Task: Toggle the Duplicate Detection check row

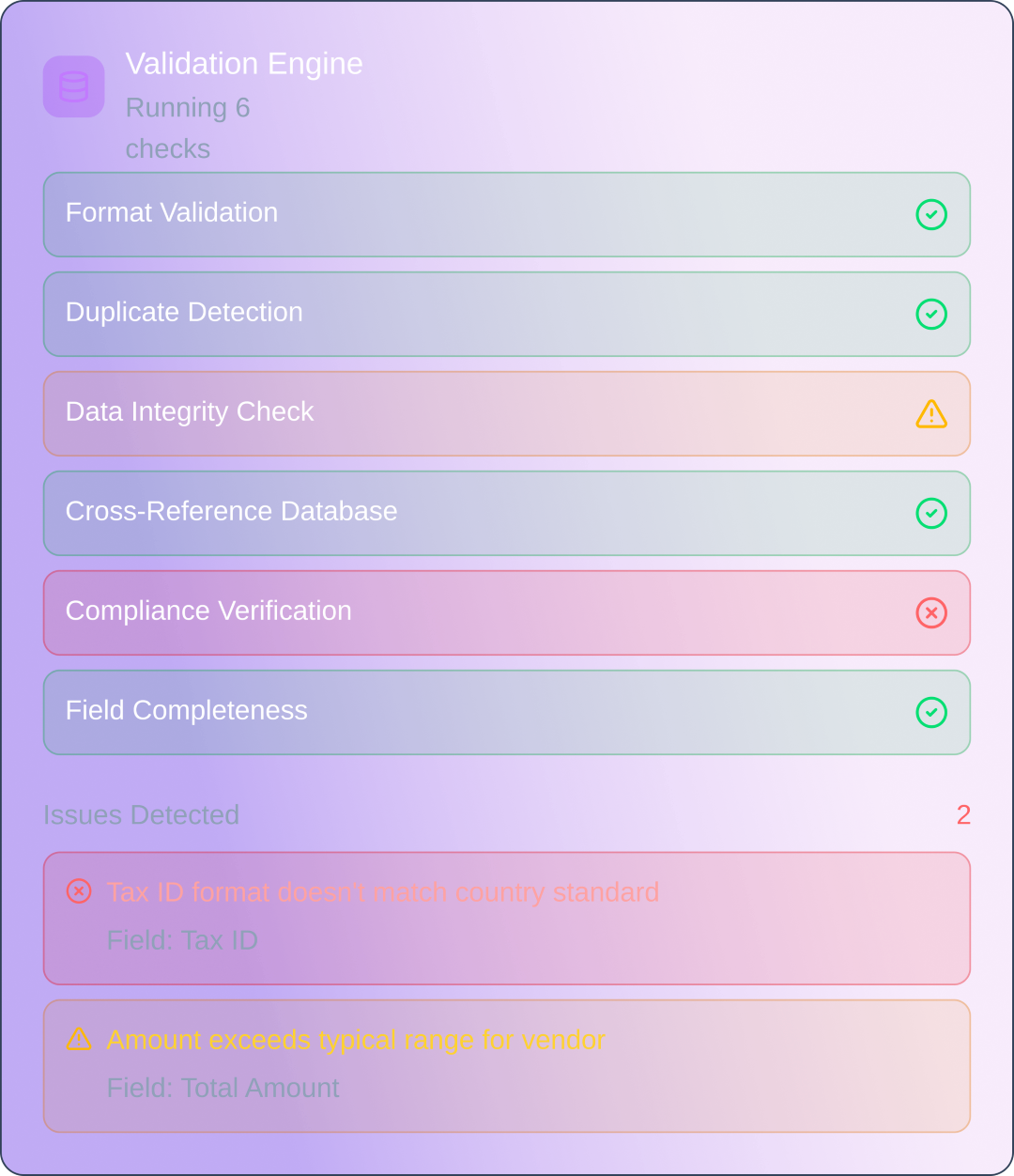Action: click(x=507, y=315)
